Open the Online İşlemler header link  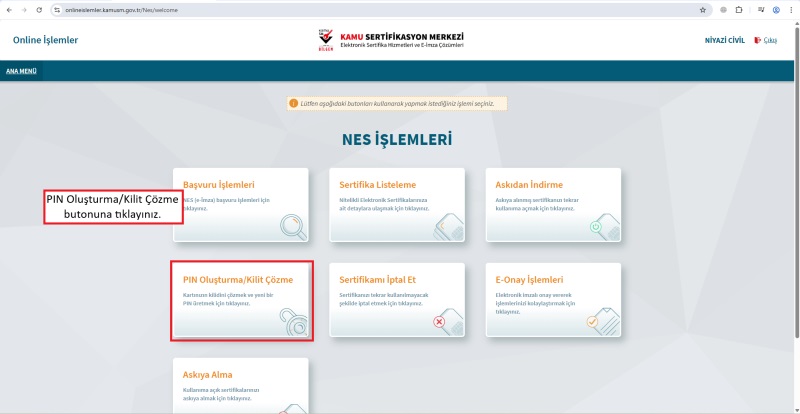tap(45, 40)
